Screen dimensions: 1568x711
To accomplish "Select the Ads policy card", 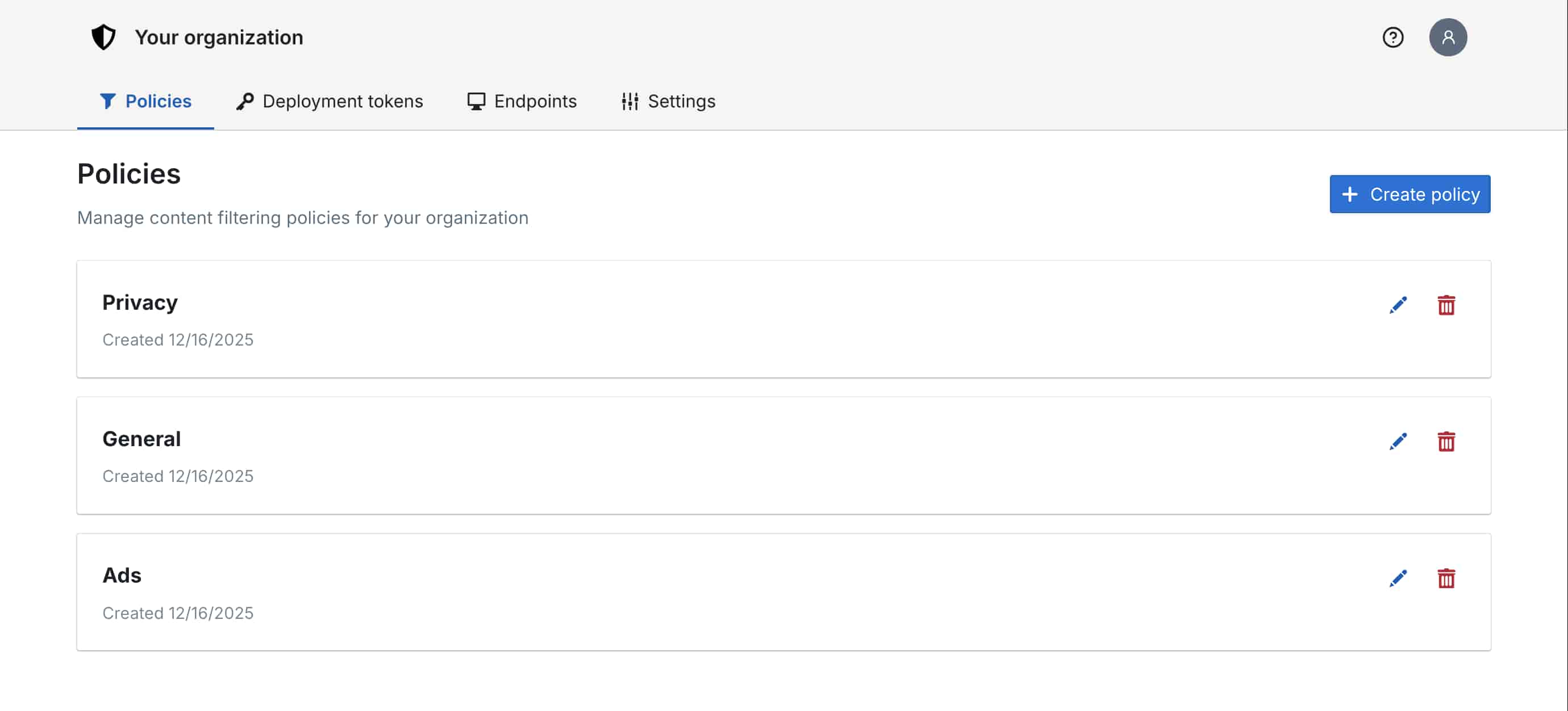I will (x=784, y=592).
